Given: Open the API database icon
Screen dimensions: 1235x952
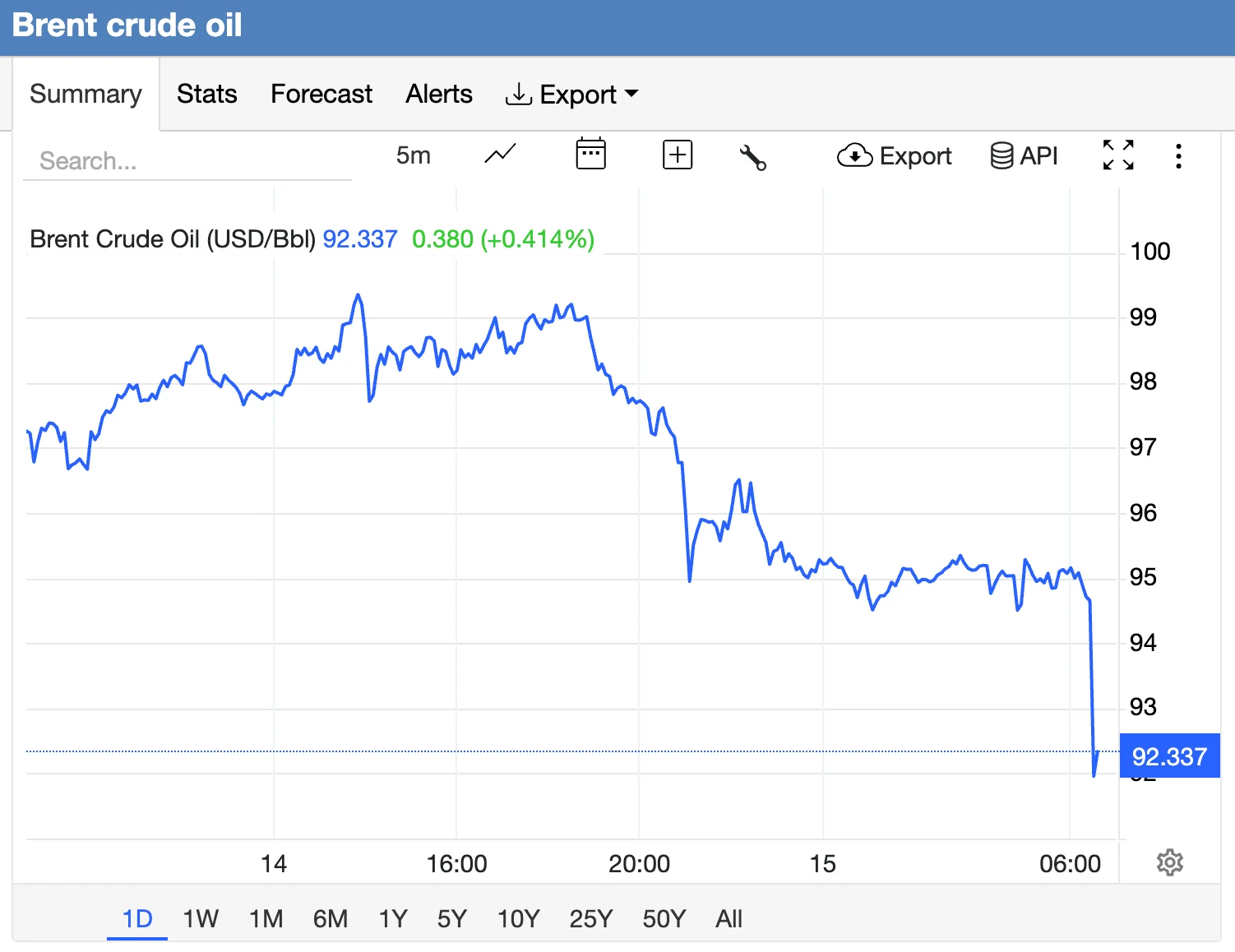Looking at the screenshot, I should (1024, 155).
